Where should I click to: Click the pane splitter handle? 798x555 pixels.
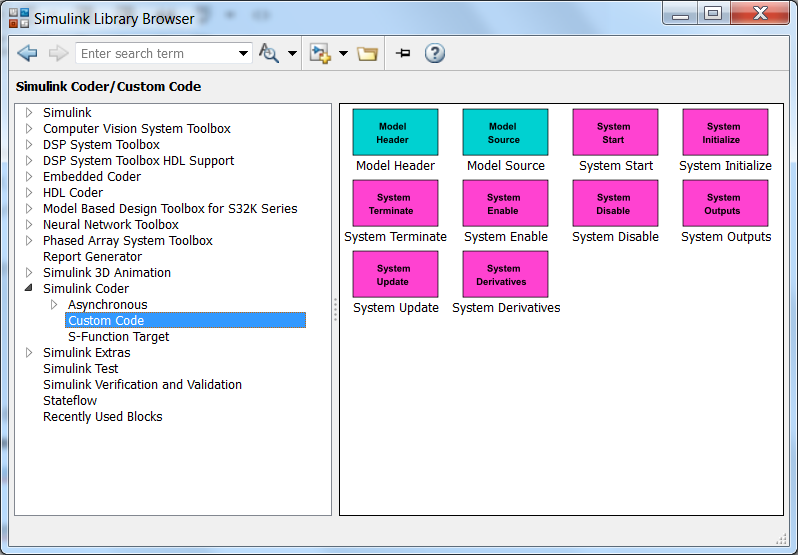(335, 309)
